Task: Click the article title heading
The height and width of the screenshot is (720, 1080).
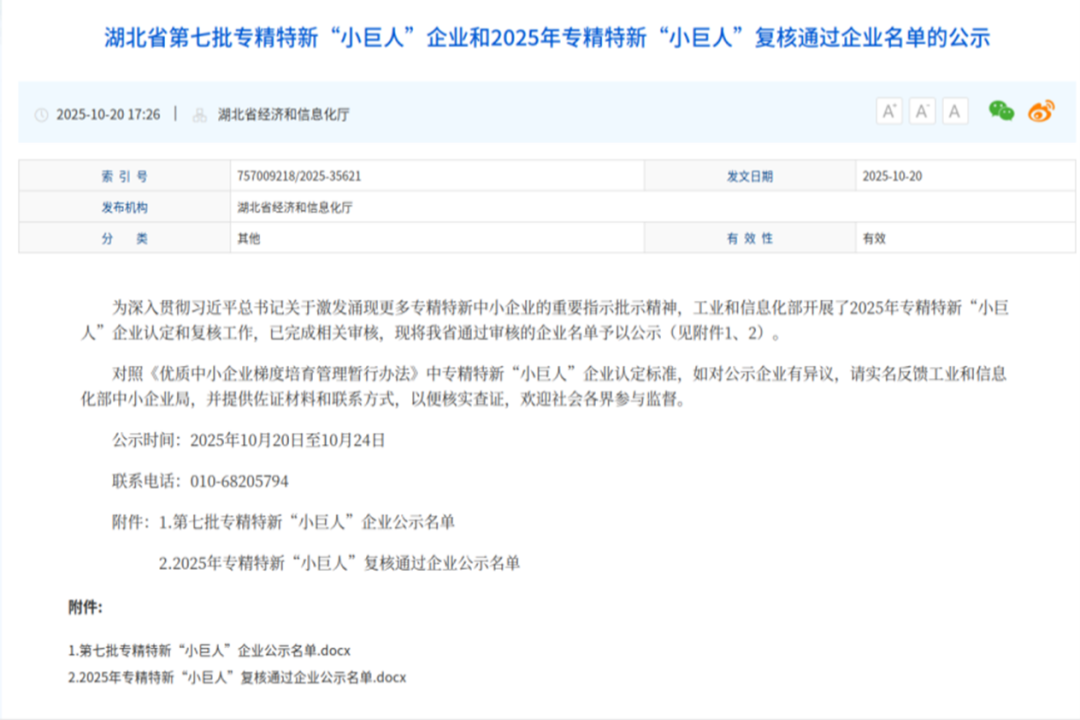Action: click(x=540, y=38)
